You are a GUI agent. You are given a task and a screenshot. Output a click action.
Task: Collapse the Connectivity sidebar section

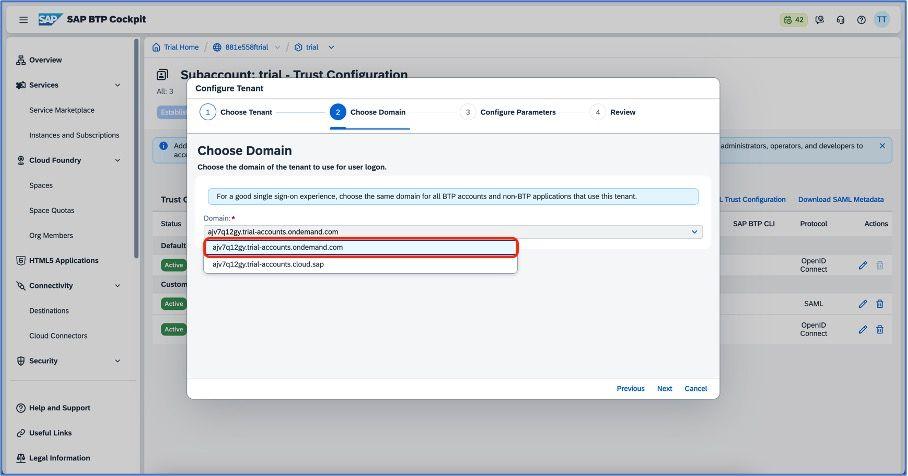118,285
